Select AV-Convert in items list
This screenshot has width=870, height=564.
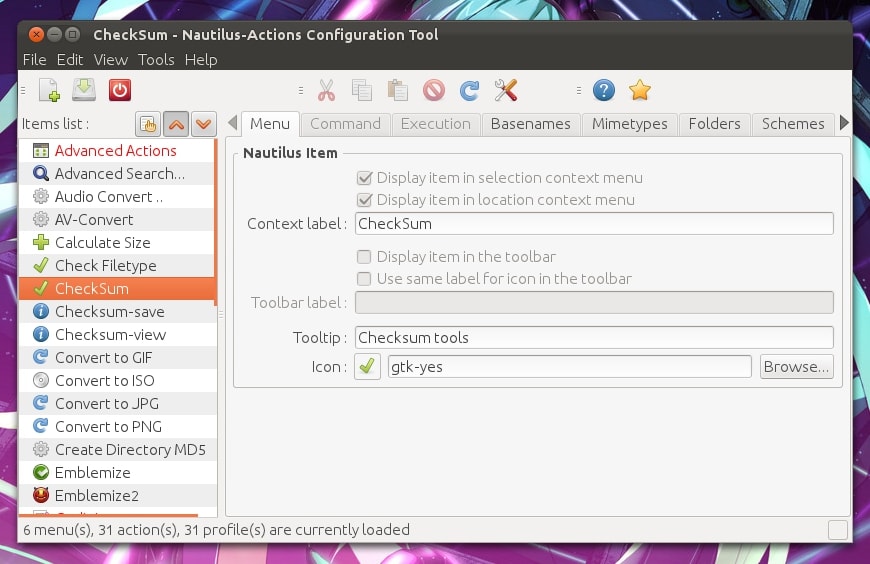tap(117, 220)
